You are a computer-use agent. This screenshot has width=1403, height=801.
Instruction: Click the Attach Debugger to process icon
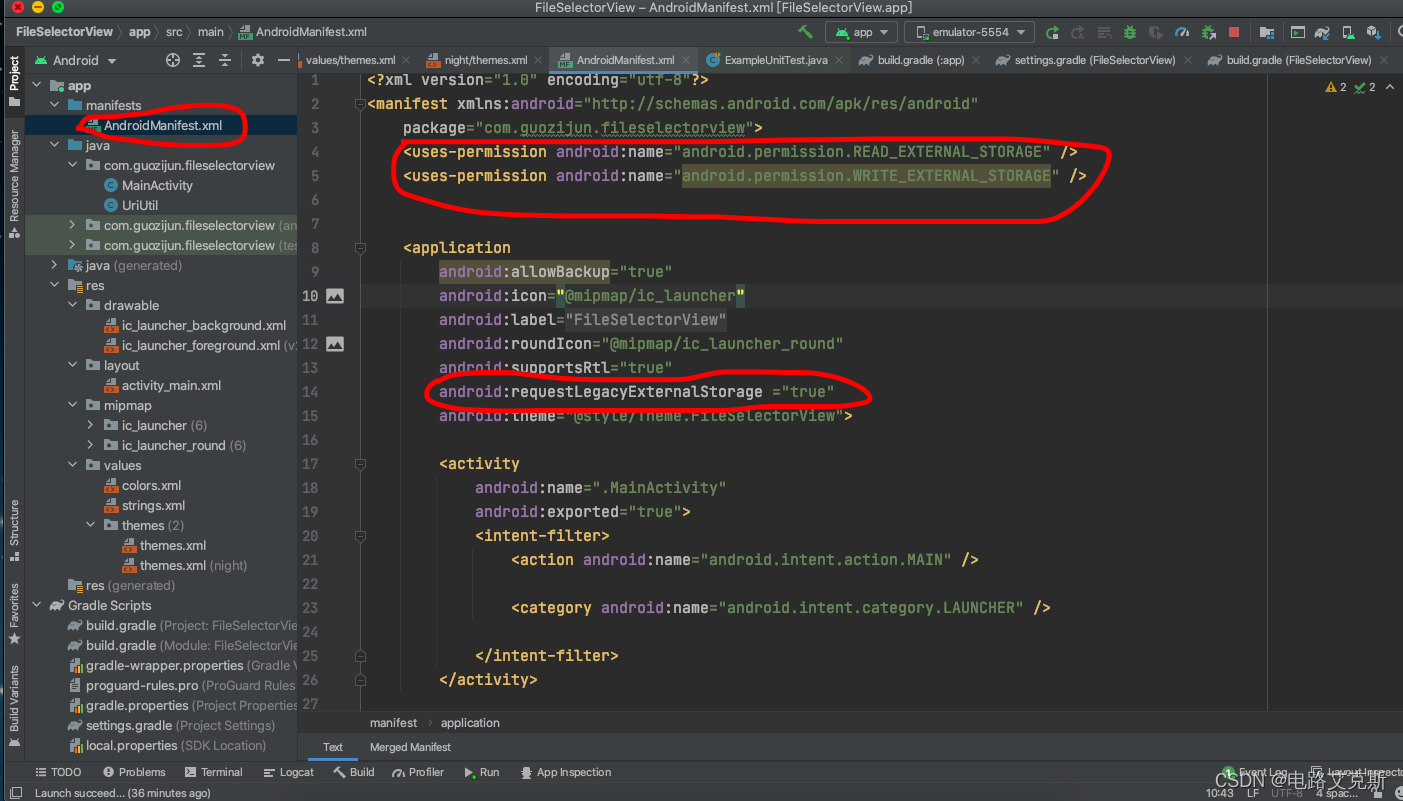[x=1208, y=32]
